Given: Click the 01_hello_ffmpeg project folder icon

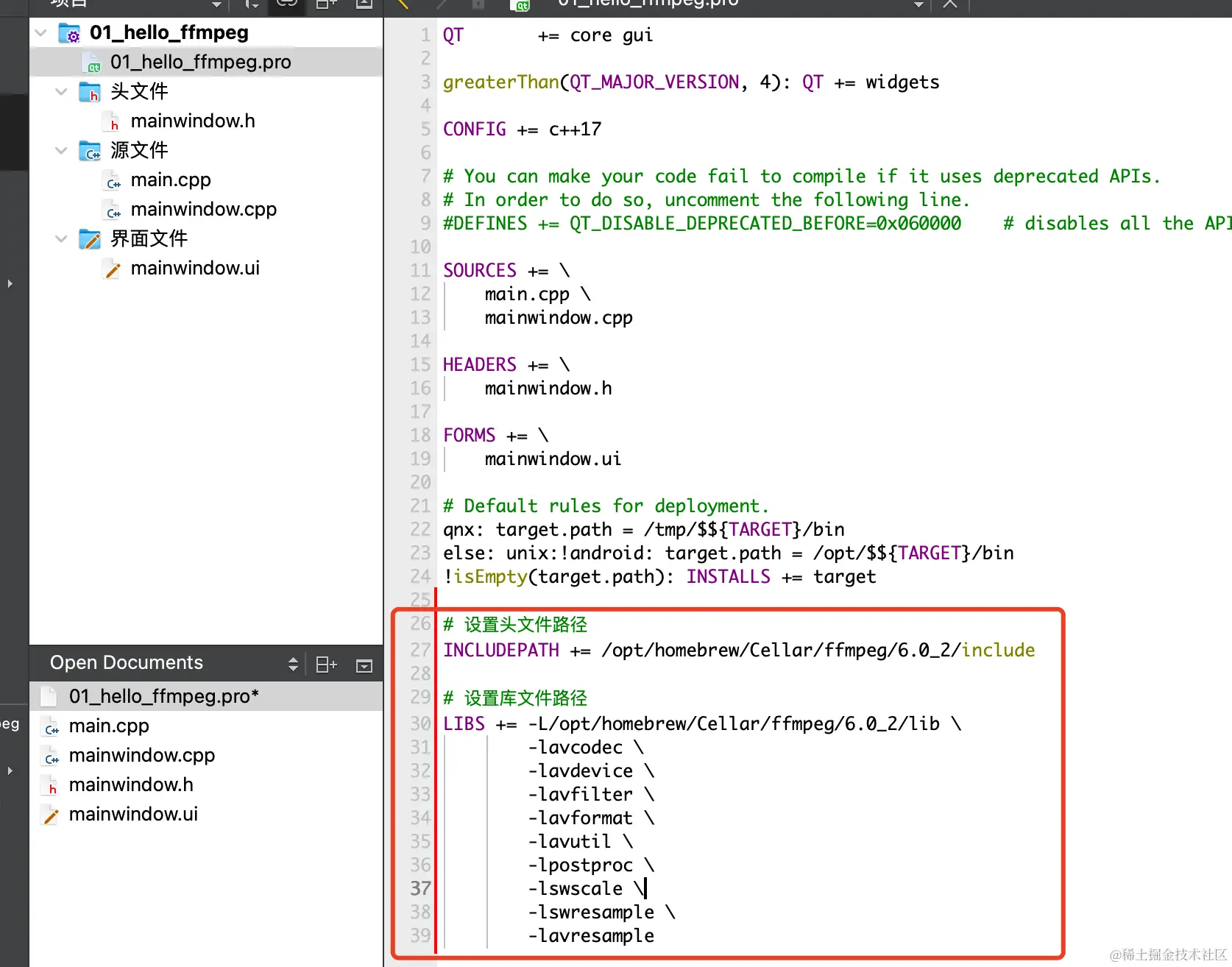Looking at the screenshot, I should 70,33.
